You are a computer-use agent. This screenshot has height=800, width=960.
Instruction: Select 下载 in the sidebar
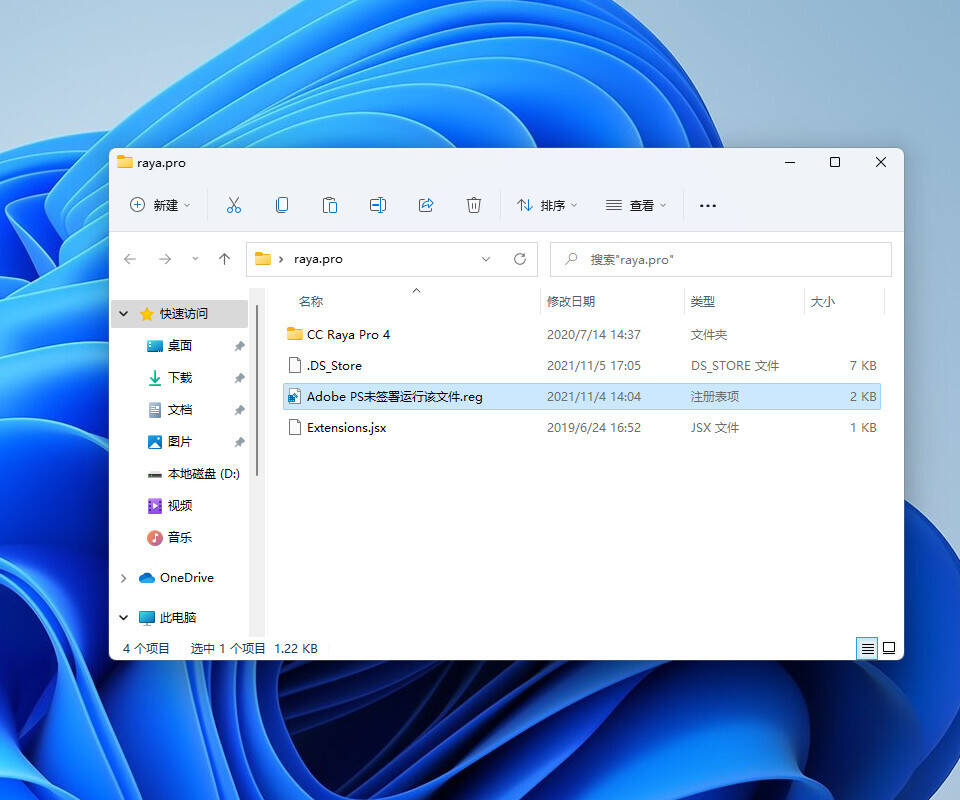180,378
